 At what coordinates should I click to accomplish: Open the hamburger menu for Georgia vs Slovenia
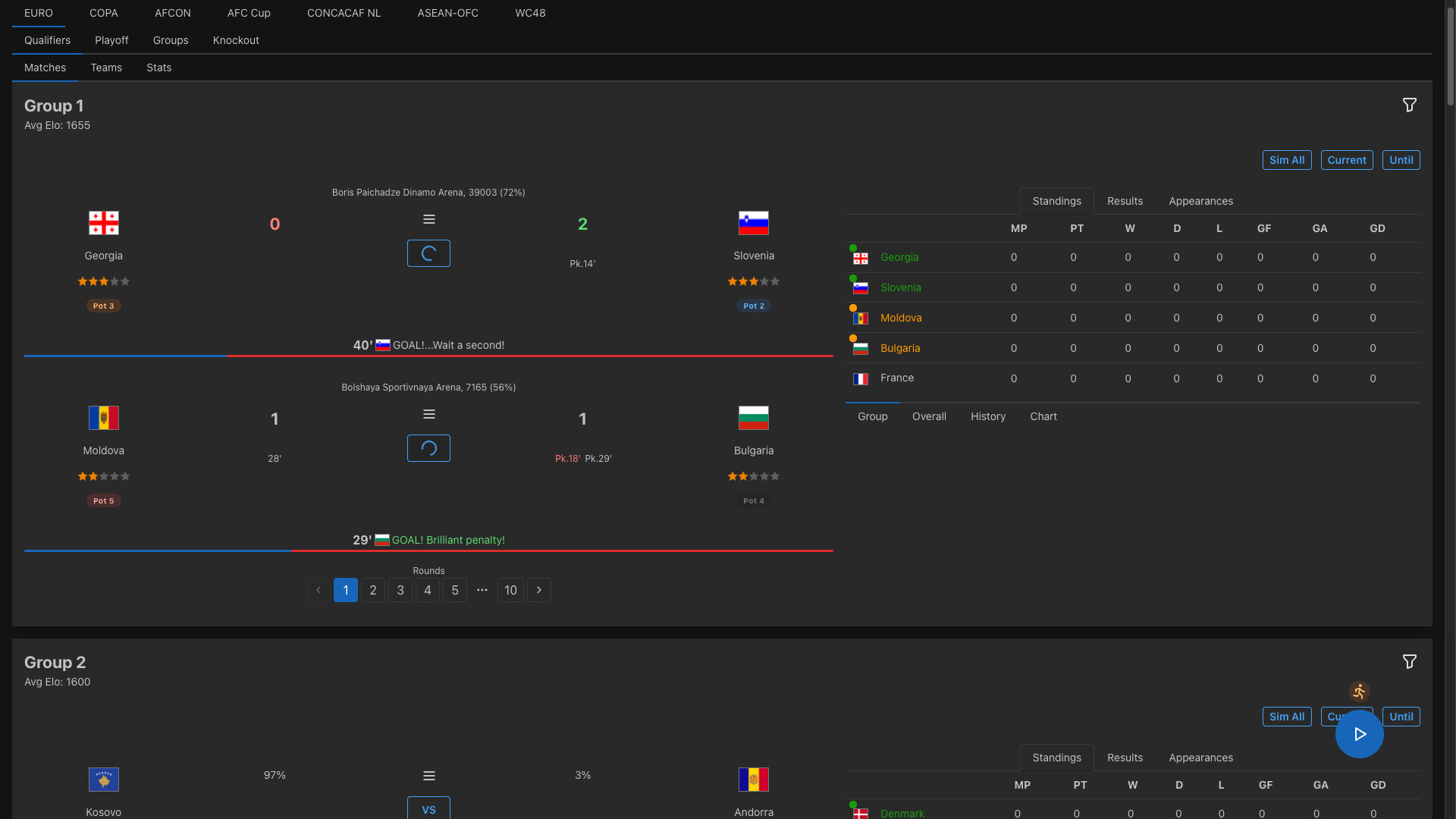tap(428, 219)
